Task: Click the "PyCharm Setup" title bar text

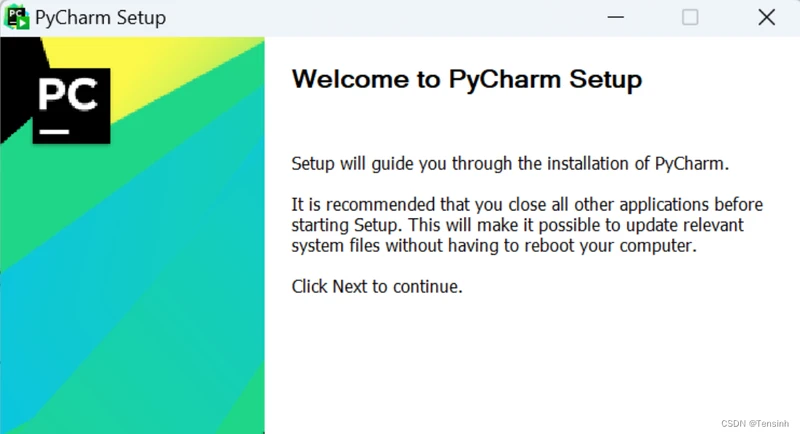Action: (x=101, y=18)
